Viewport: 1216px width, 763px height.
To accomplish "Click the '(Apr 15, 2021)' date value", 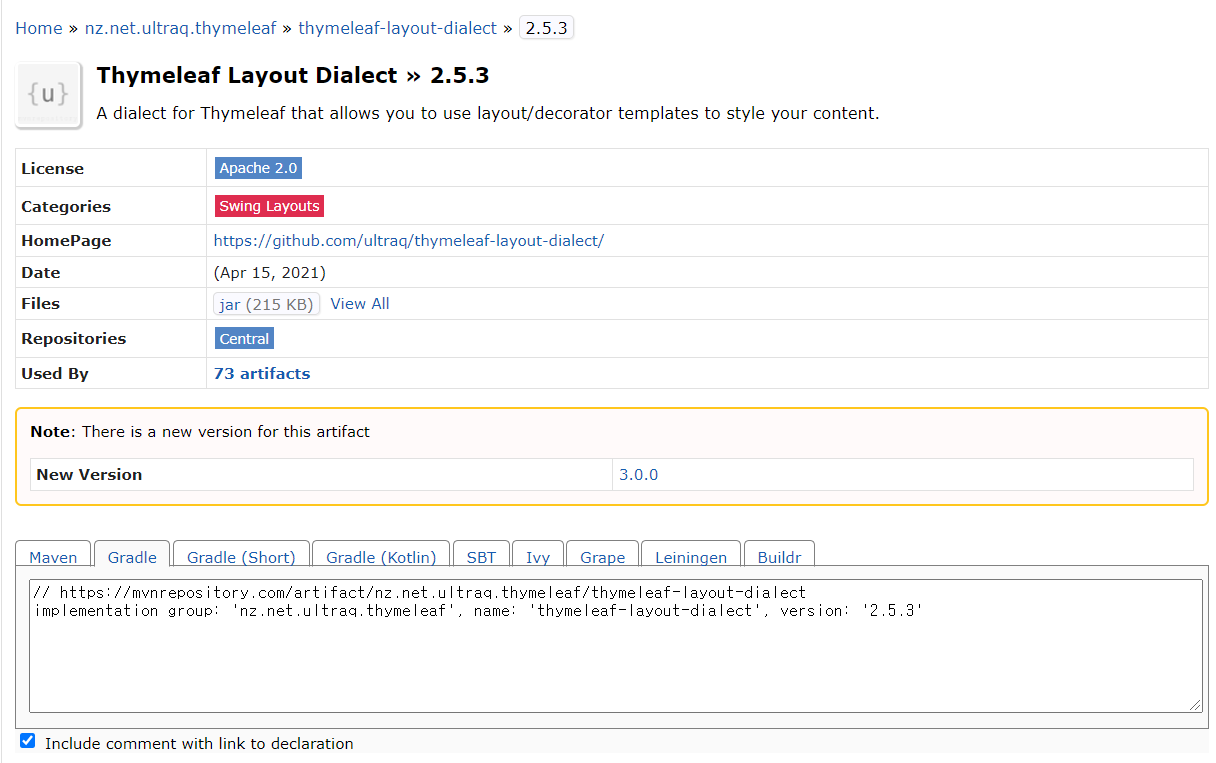I will coord(270,273).
